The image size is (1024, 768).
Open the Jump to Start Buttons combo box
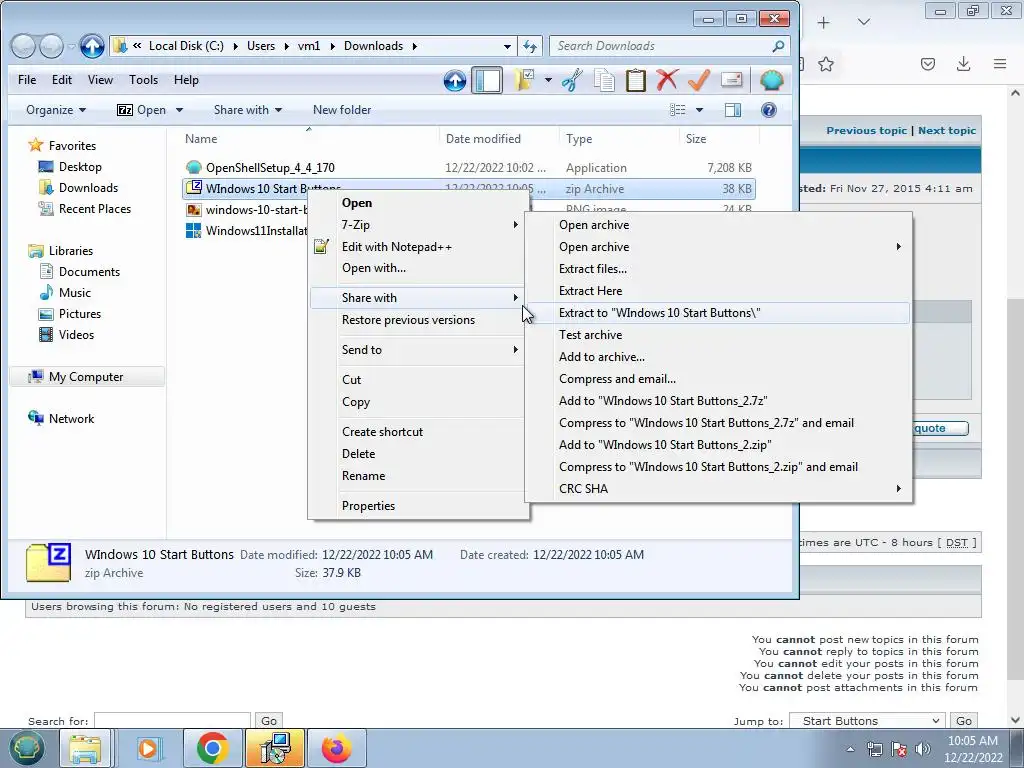click(x=867, y=721)
